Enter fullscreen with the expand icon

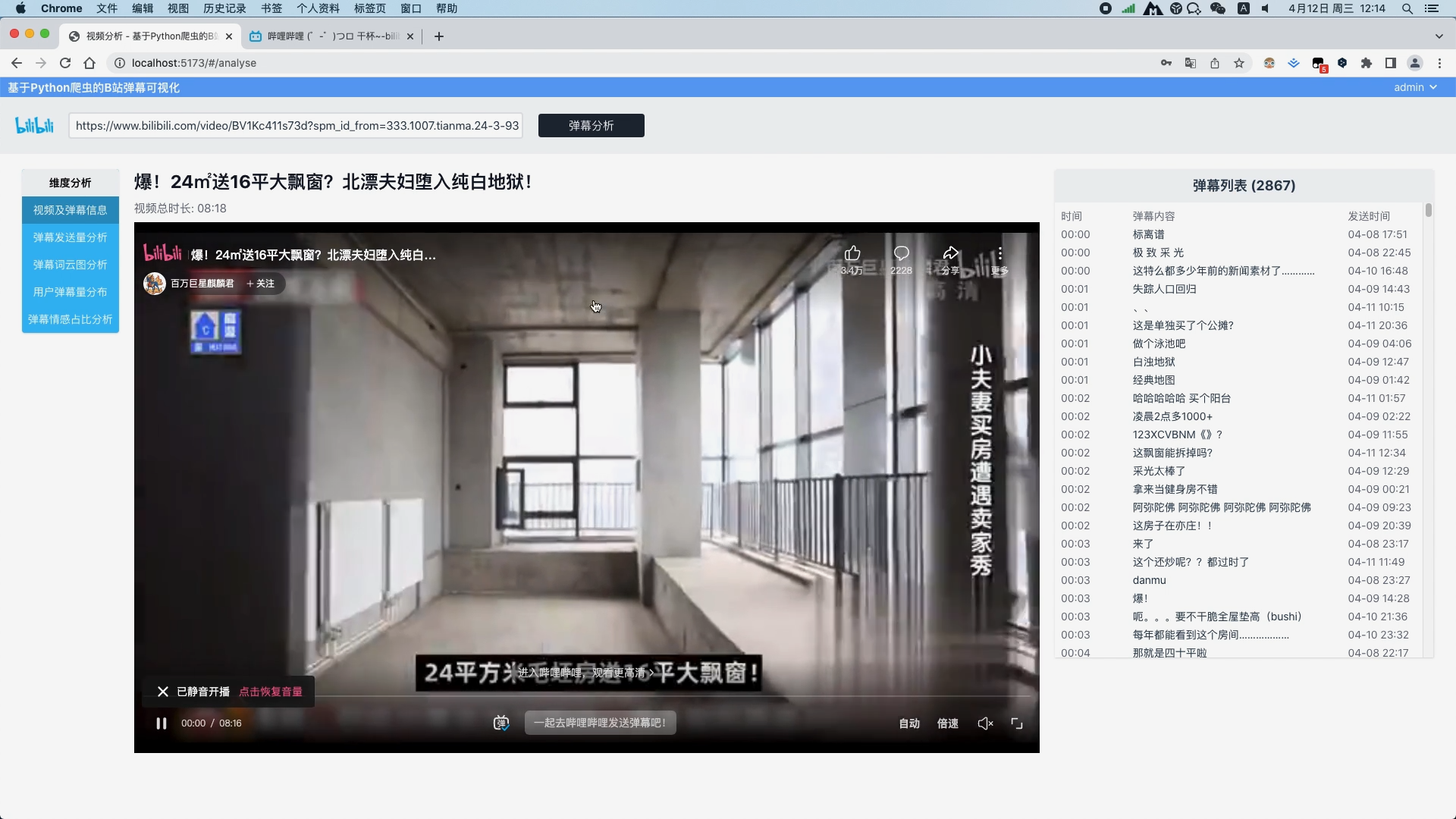[x=1017, y=723]
